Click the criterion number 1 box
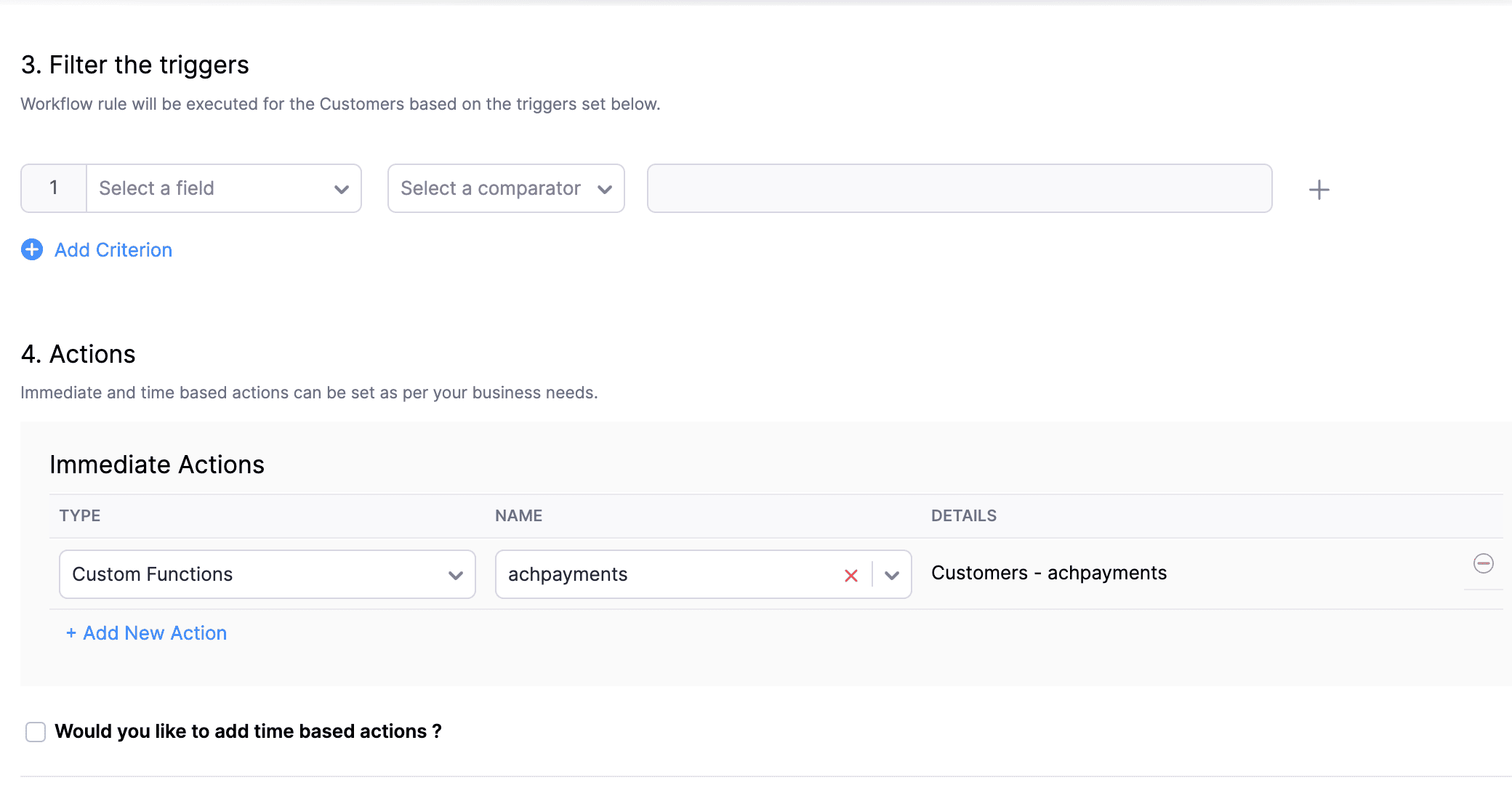The width and height of the screenshot is (1512, 788). (54, 188)
